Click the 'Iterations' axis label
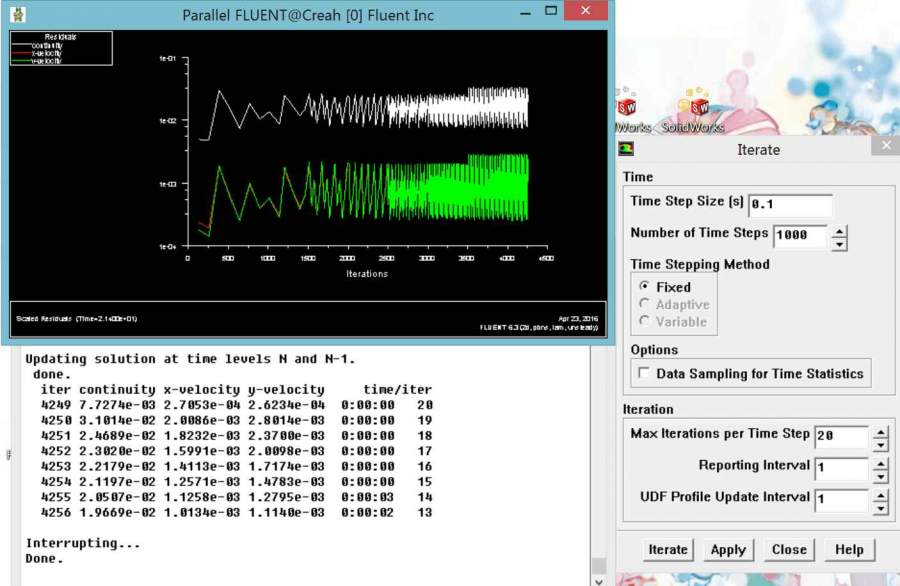This screenshot has width=900, height=586. pyautogui.click(x=367, y=274)
